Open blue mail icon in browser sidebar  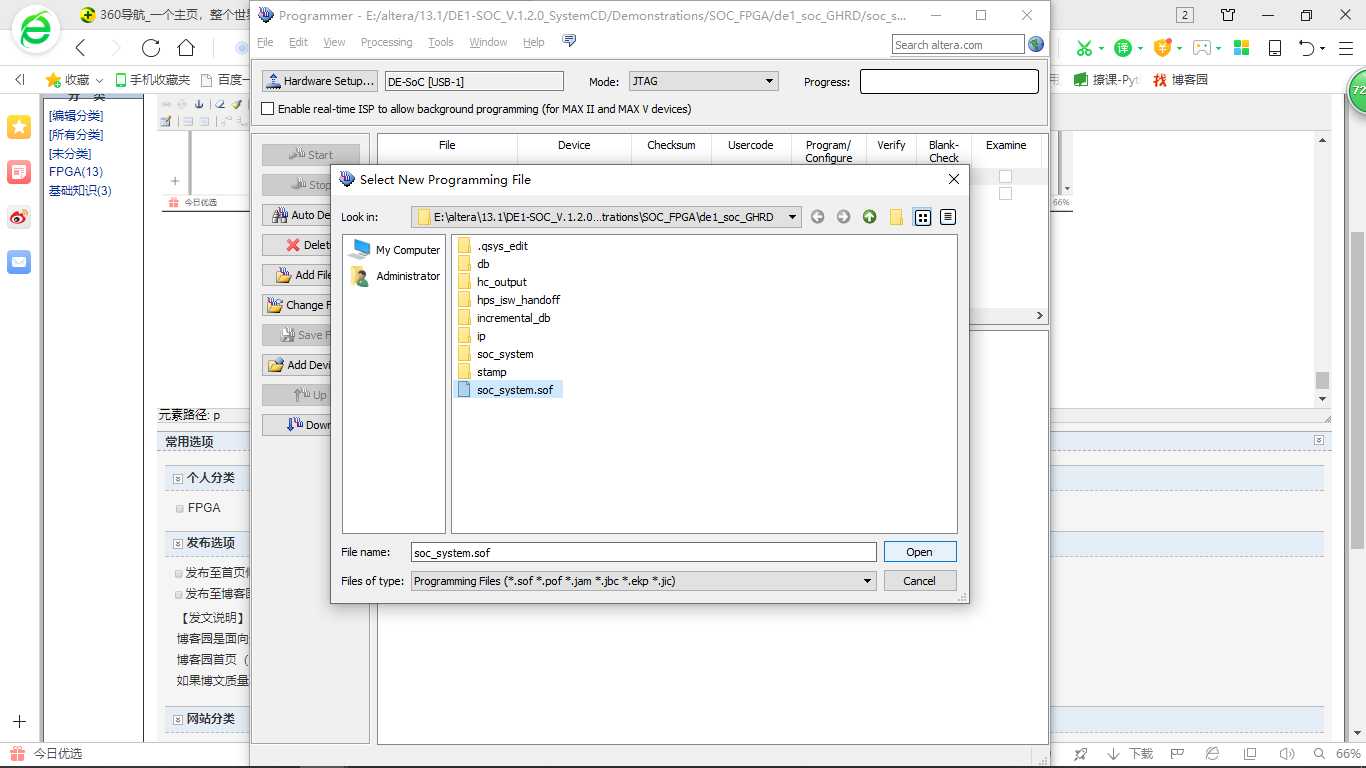coord(19,262)
